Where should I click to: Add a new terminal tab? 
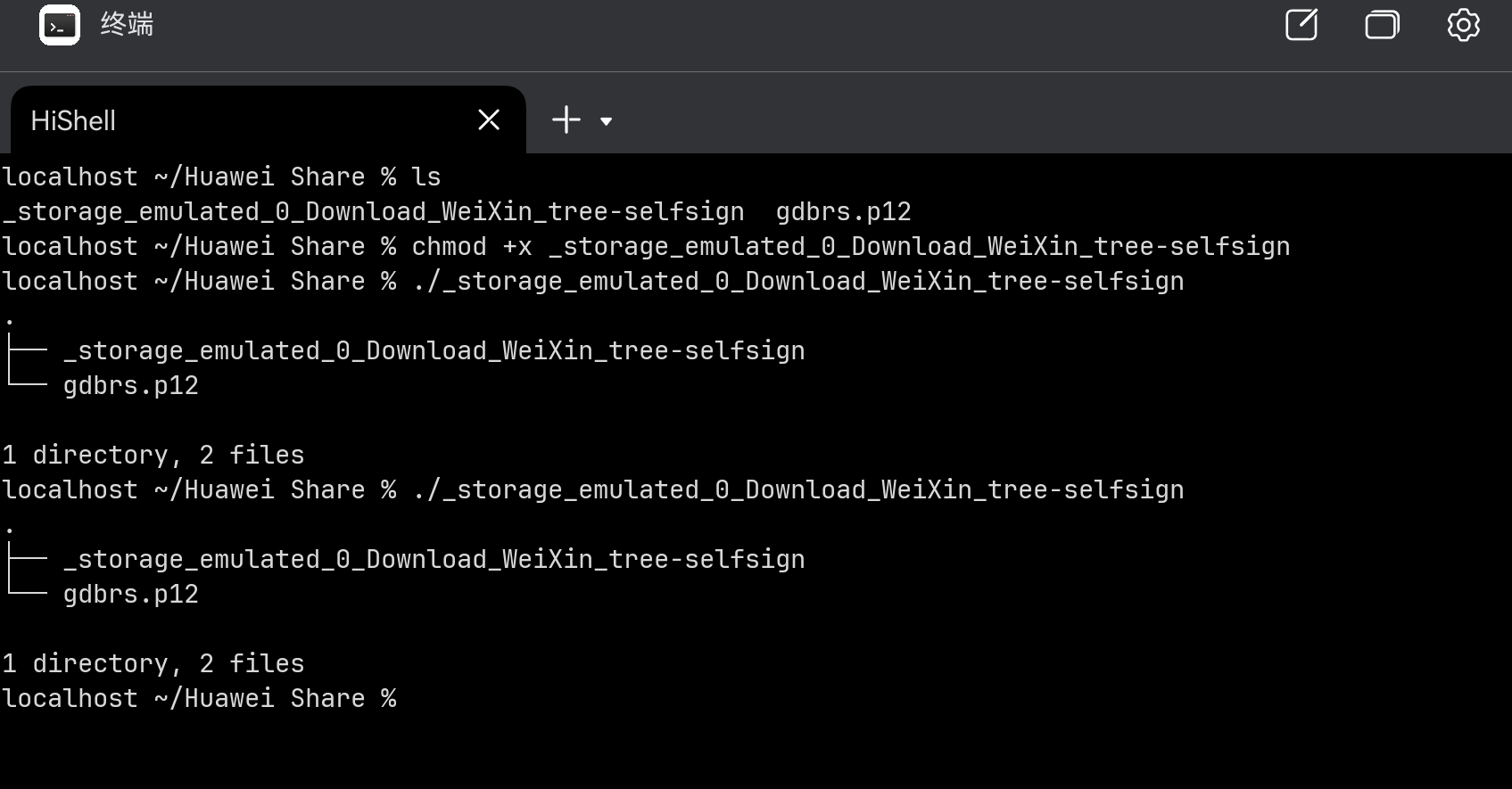click(x=566, y=119)
